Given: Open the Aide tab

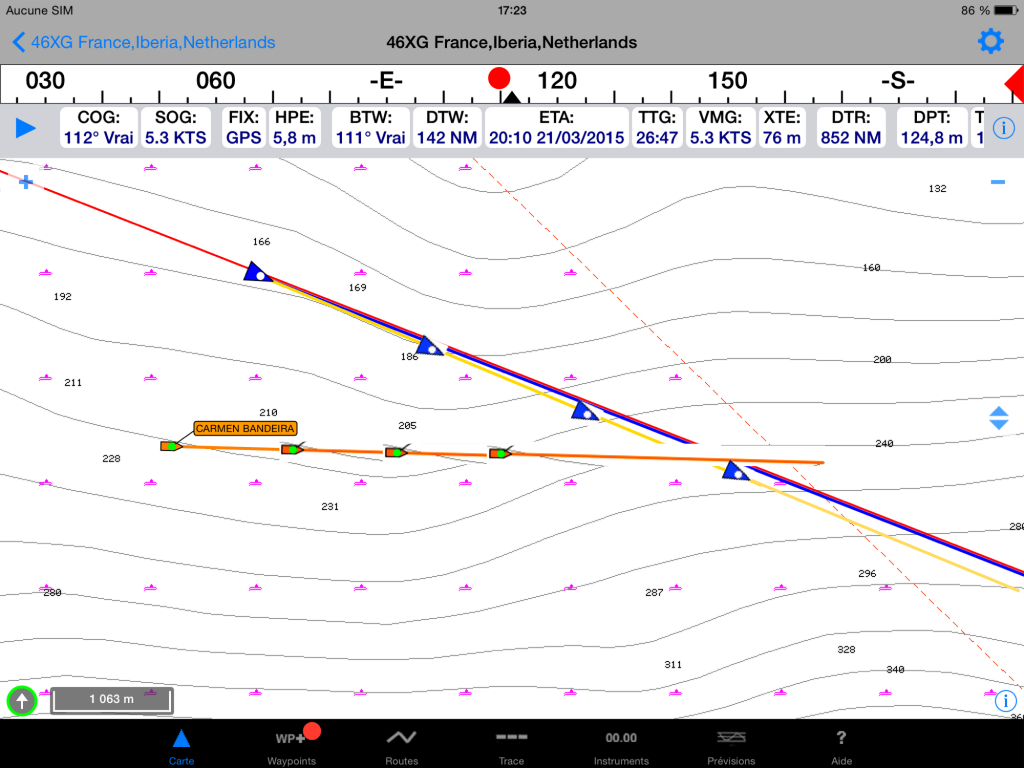Looking at the screenshot, I should (x=841, y=746).
